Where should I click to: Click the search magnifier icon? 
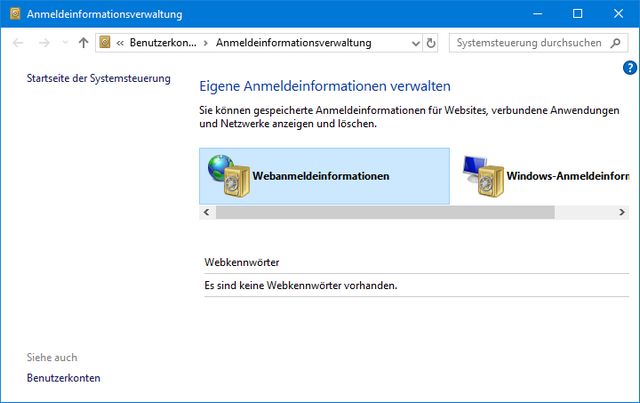click(x=616, y=43)
